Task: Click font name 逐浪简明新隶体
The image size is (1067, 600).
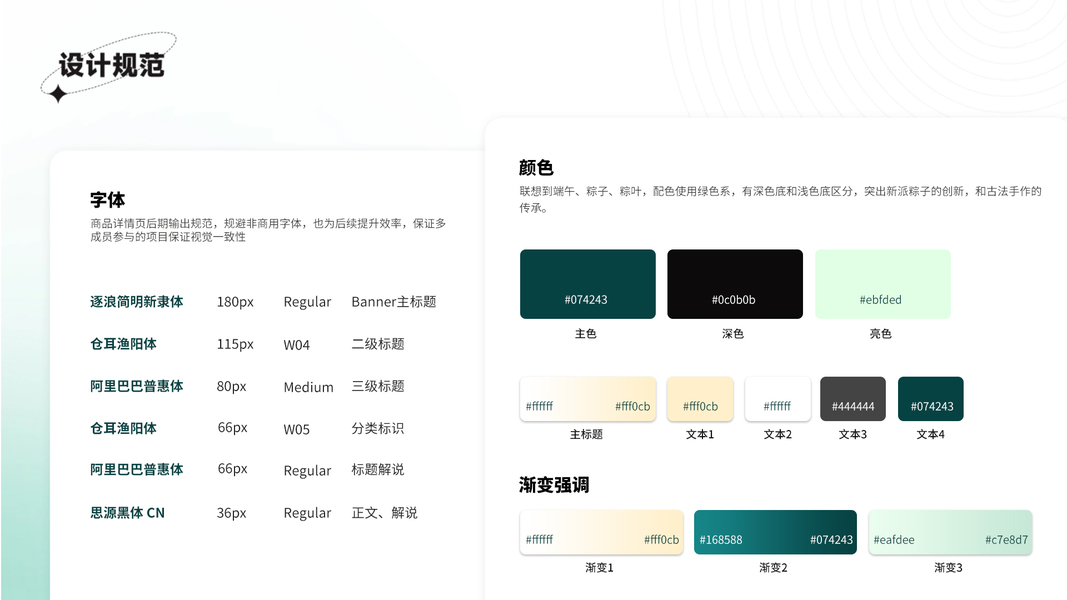Action: [x=137, y=301]
